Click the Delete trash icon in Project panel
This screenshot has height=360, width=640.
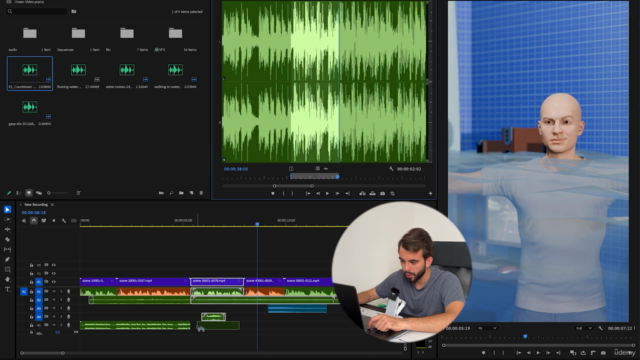pyautogui.click(x=201, y=193)
